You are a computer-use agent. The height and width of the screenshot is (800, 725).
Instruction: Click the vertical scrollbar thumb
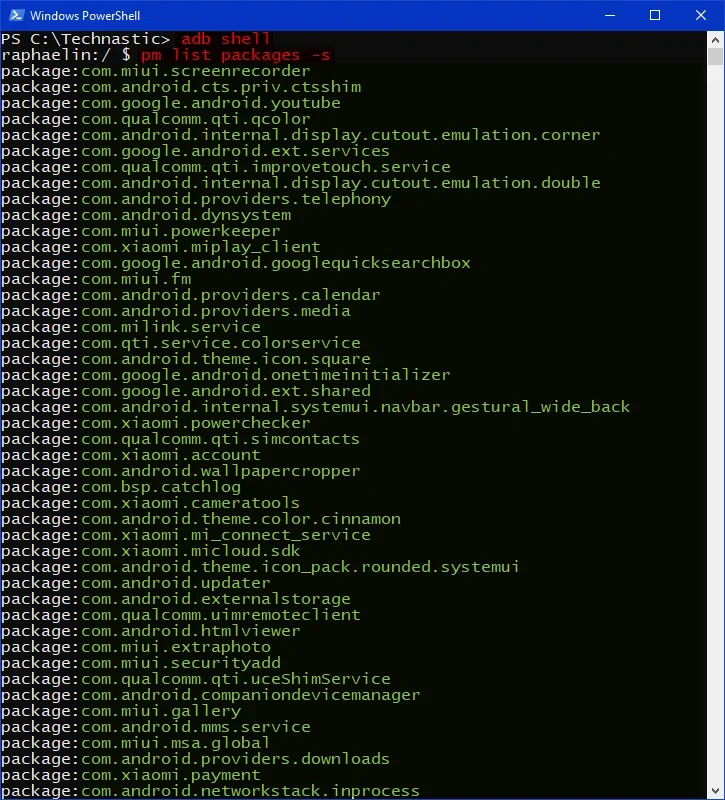click(x=715, y=56)
